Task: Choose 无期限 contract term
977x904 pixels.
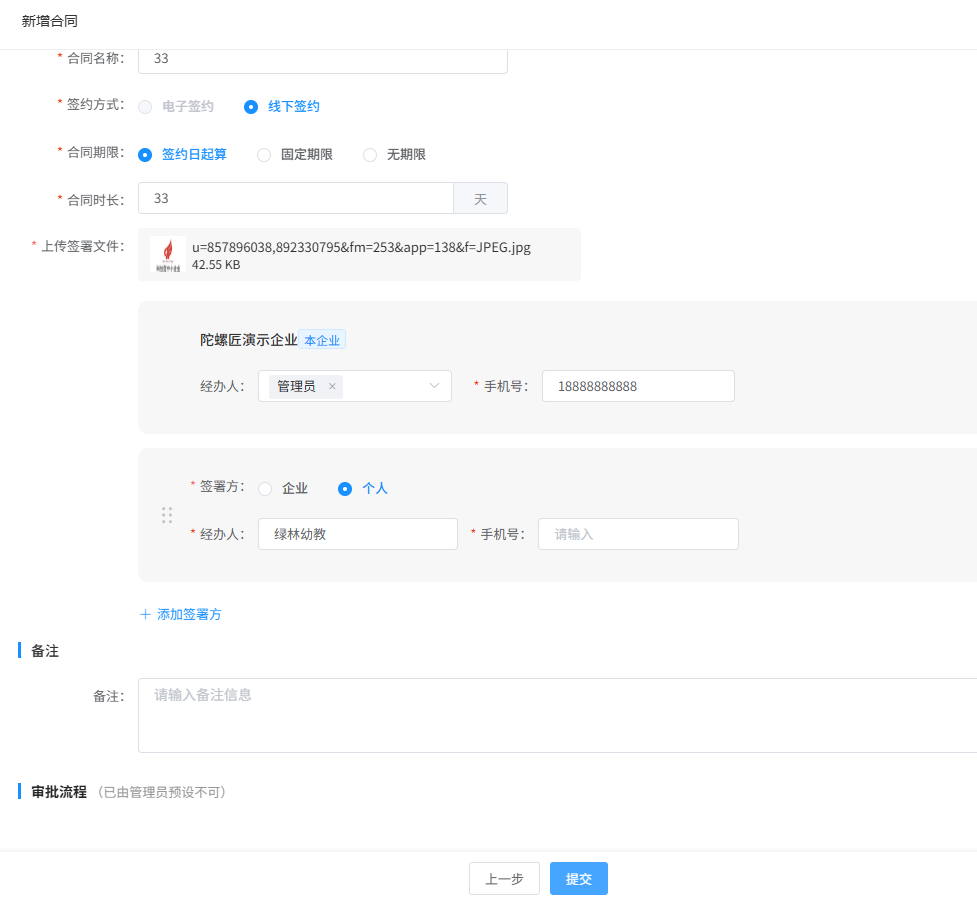Action: point(370,154)
